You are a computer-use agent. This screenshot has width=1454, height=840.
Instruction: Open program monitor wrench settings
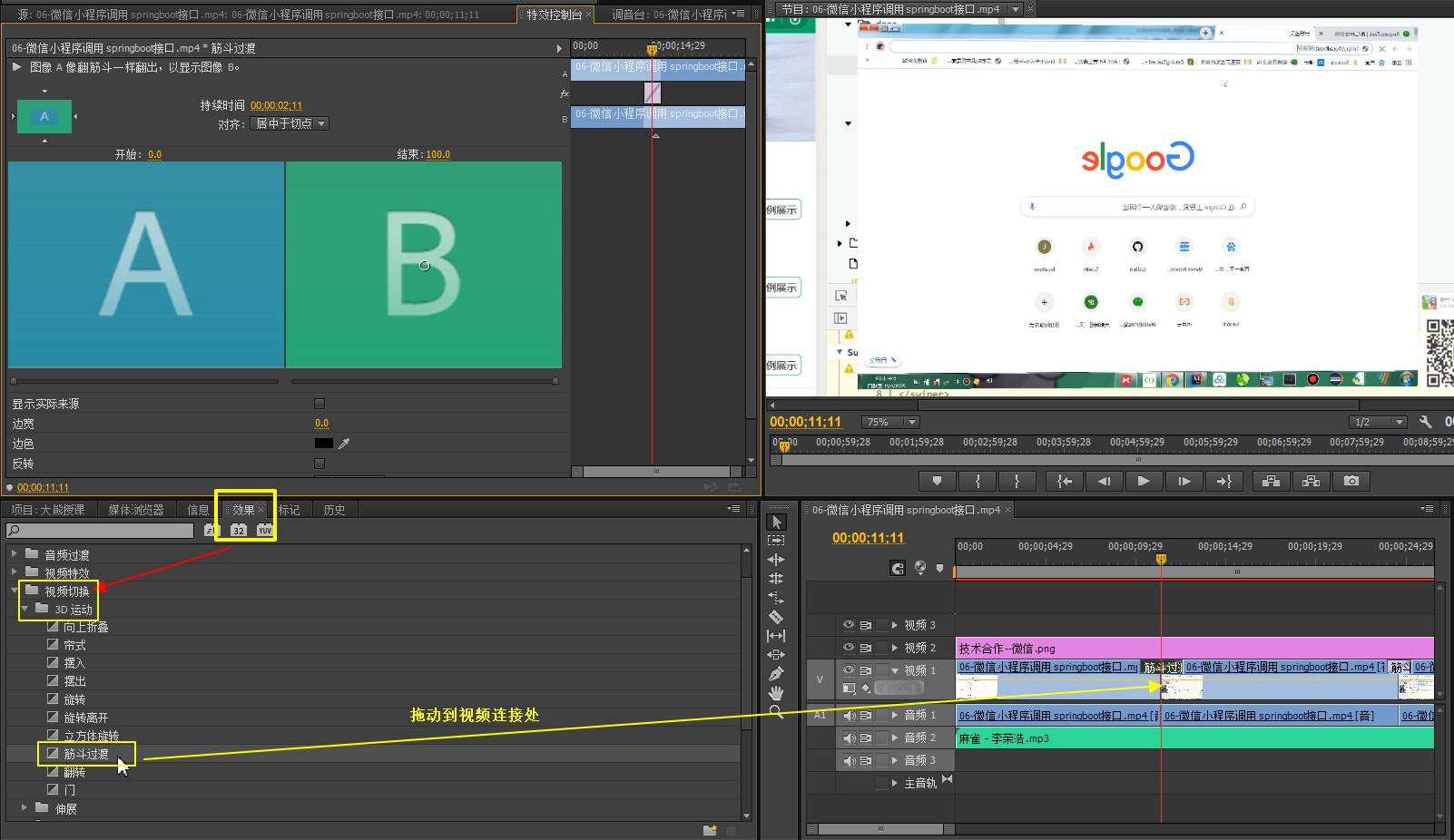coord(1425,422)
